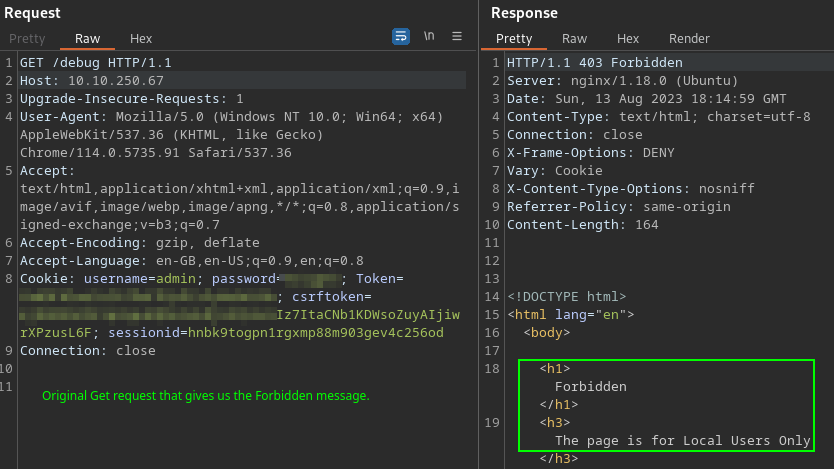Click the 'Content-Length: 164' header

[582, 225]
